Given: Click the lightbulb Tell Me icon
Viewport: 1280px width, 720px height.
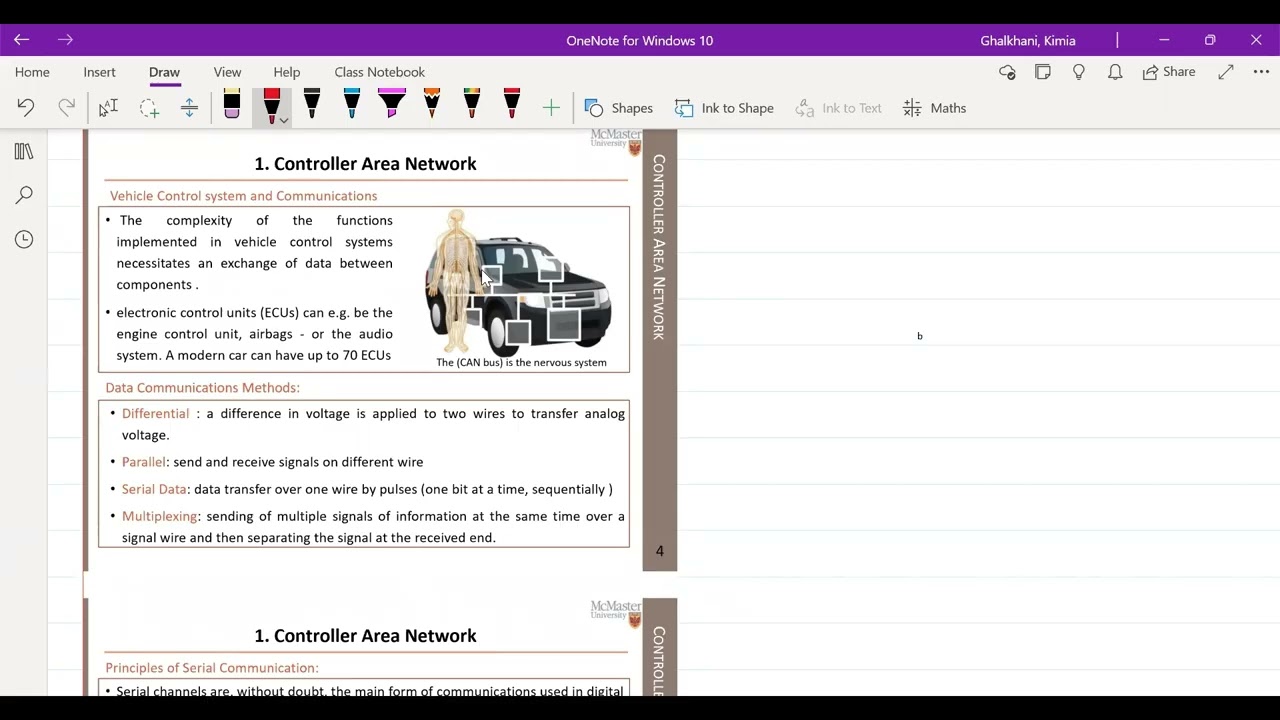Looking at the screenshot, I should (x=1079, y=72).
